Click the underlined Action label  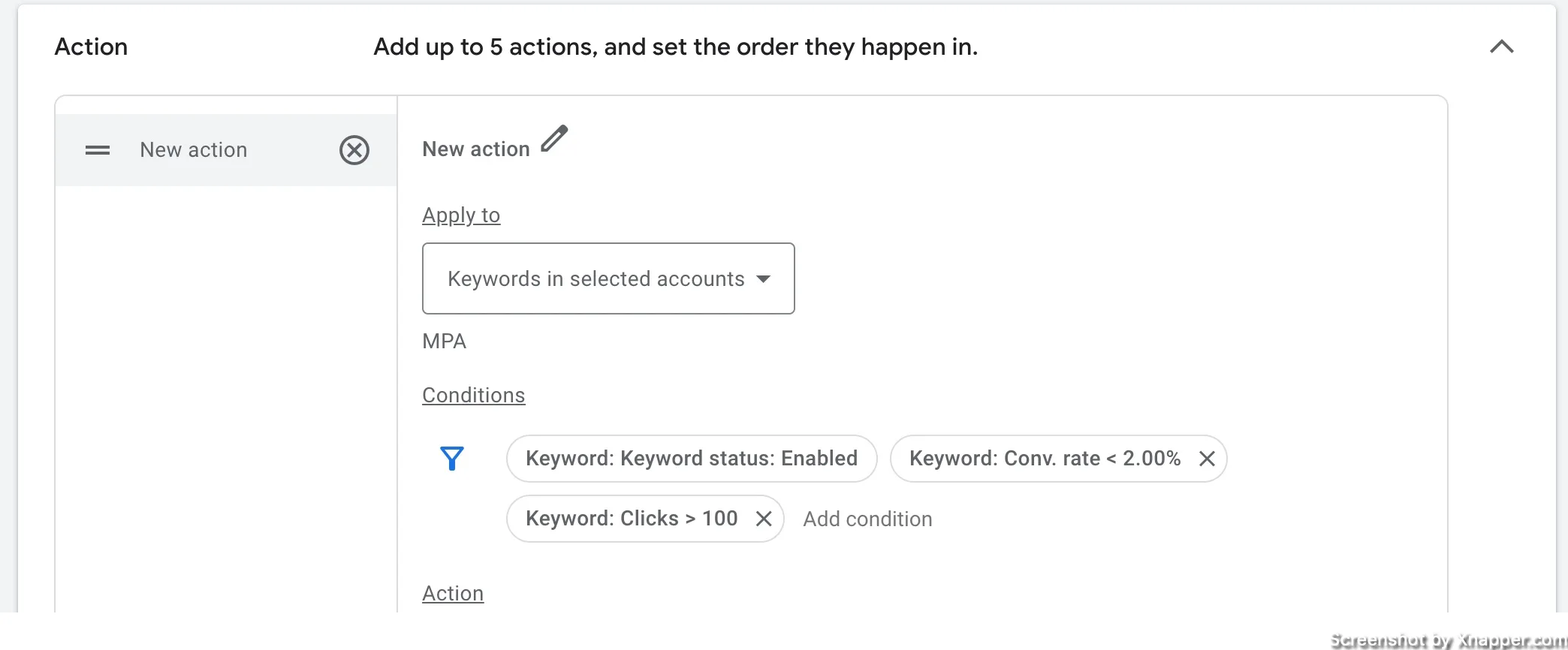pos(453,594)
